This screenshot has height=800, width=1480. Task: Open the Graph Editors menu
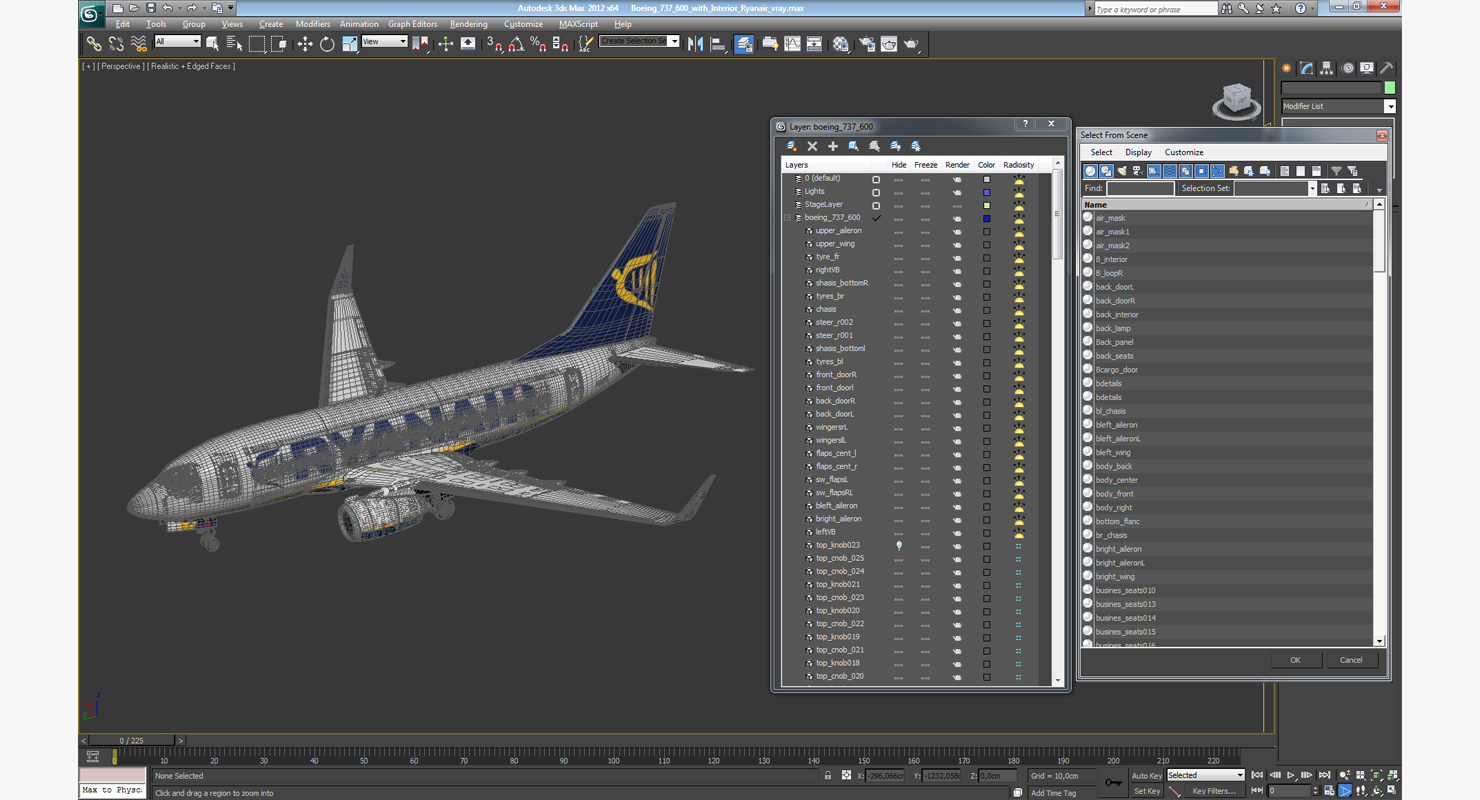(412, 24)
